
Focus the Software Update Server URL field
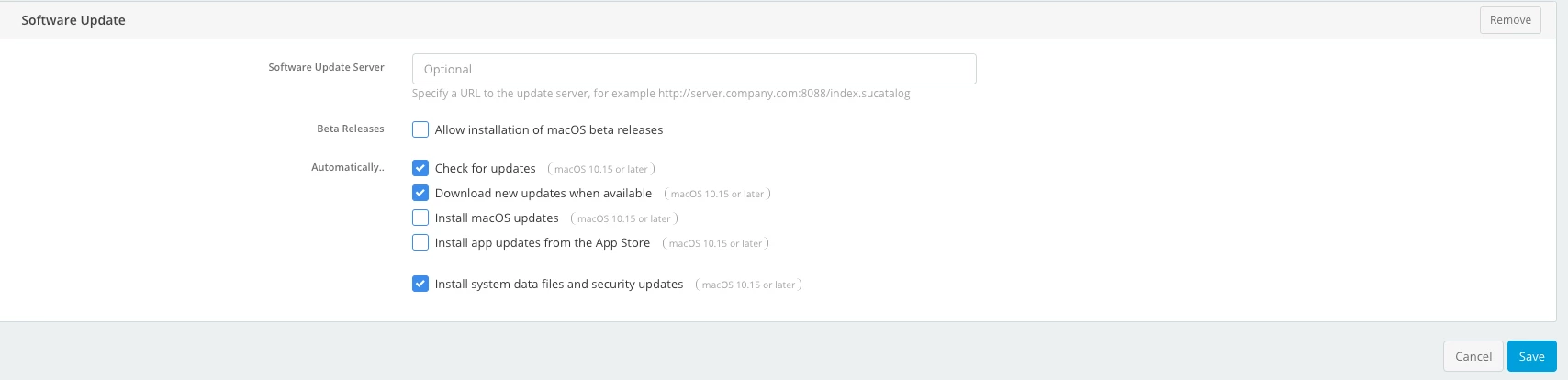click(694, 69)
